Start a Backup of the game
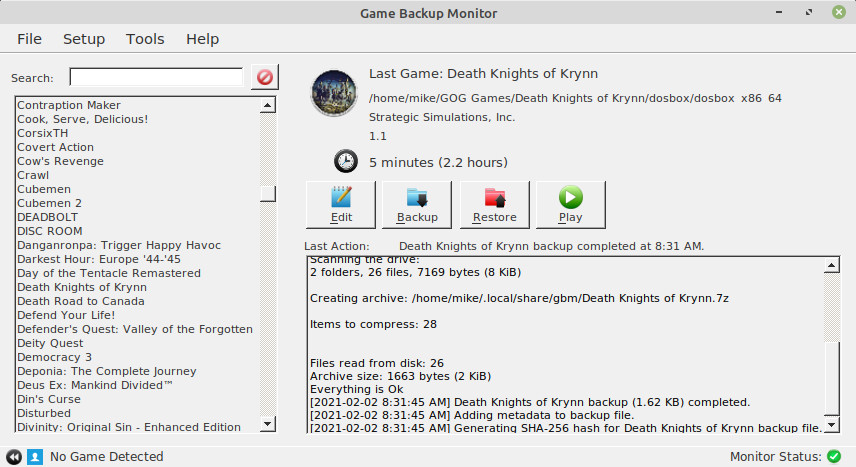This screenshot has height=467, width=856. click(x=417, y=205)
